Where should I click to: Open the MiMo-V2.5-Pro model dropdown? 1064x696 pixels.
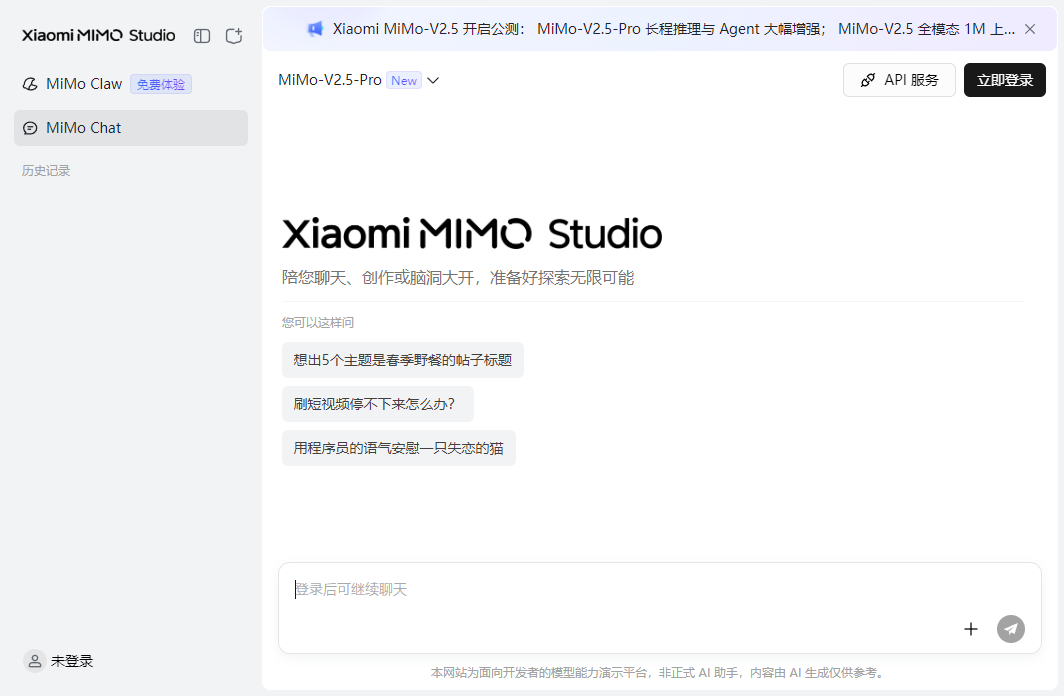(330, 80)
